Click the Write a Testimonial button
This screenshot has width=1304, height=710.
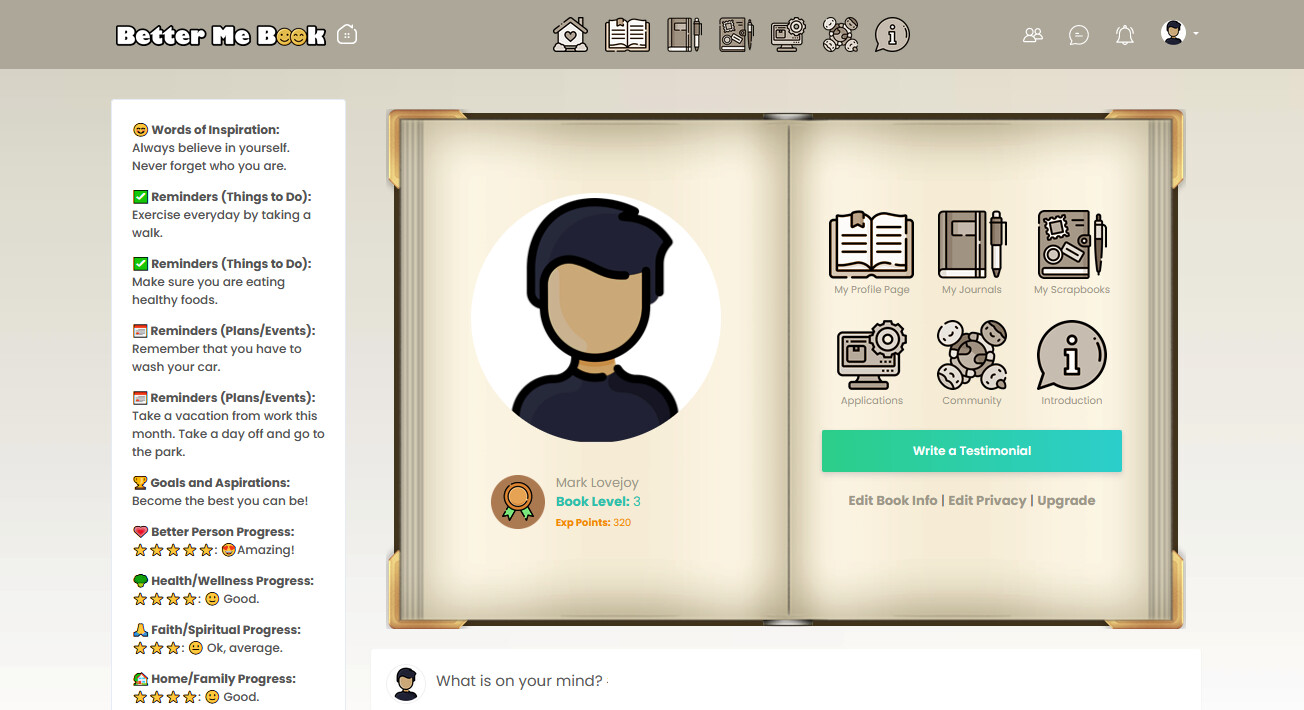coord(972,451)
